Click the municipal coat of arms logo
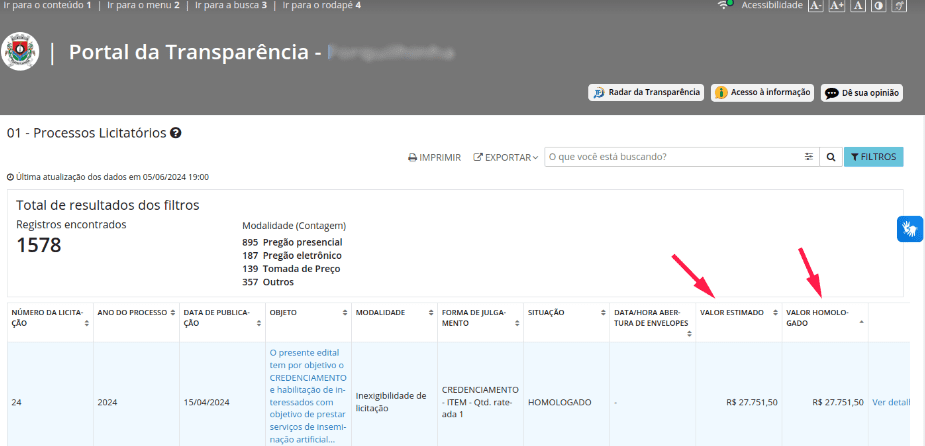The image size is (925, 446). [20, 51]
